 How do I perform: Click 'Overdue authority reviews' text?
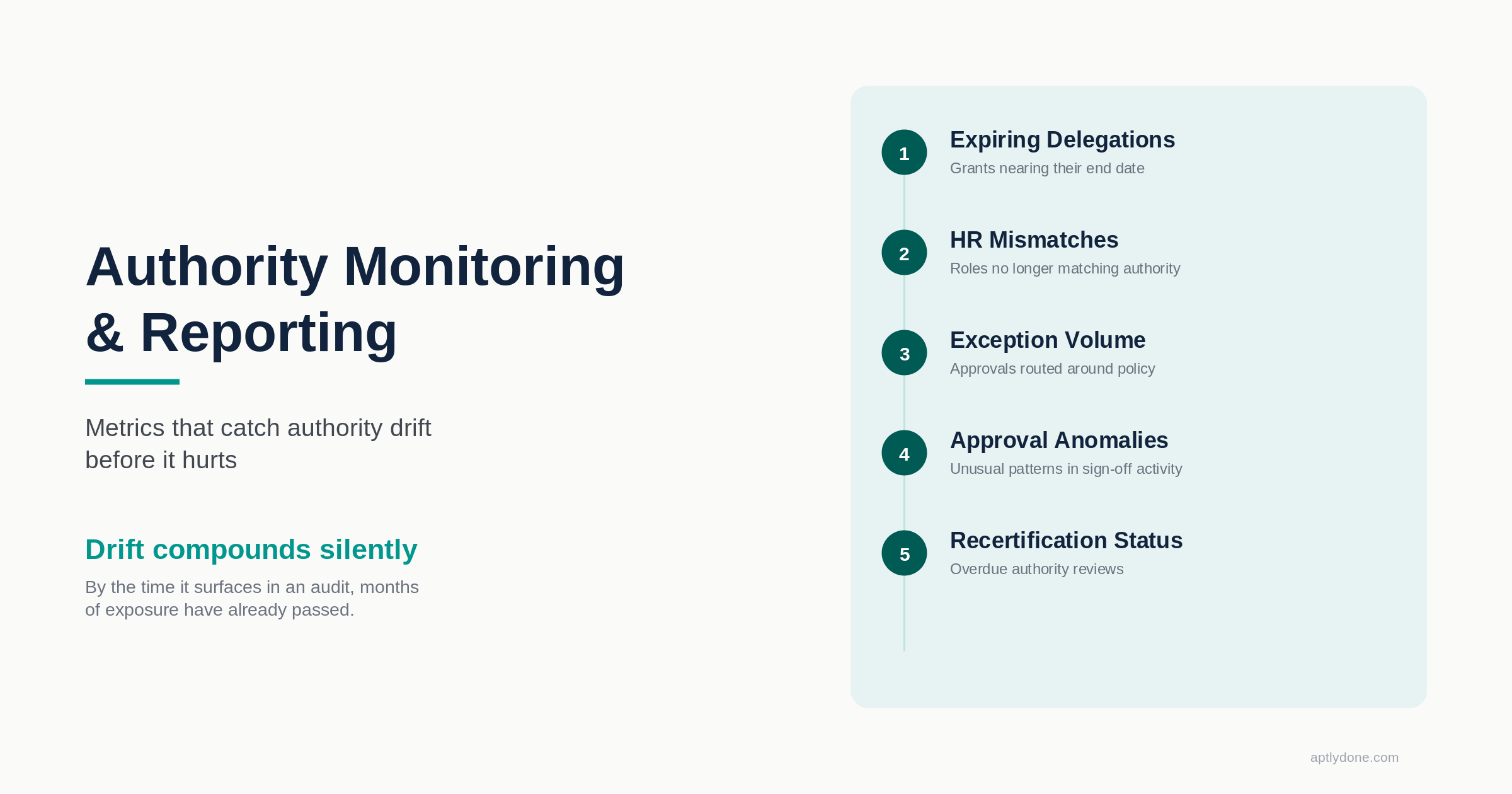click(1036, 569)
